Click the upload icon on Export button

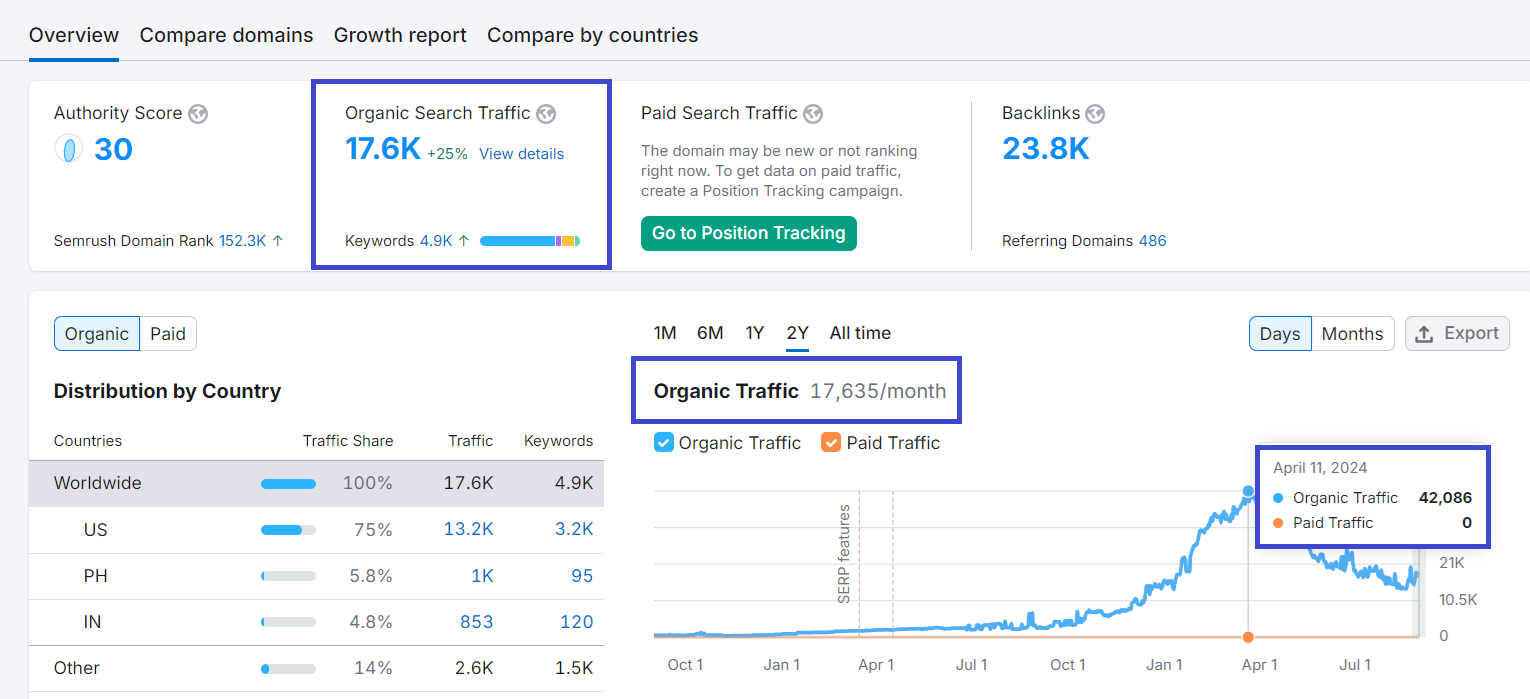click(1425, 334)
